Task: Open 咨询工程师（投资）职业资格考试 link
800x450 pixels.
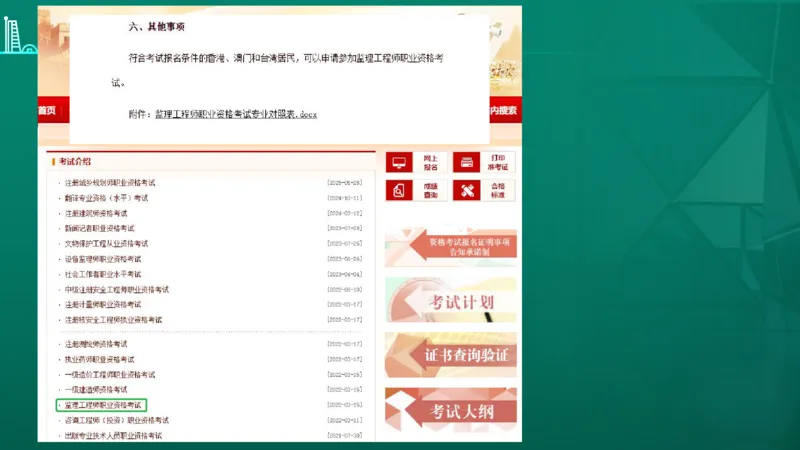Action: tap(116, 420)
